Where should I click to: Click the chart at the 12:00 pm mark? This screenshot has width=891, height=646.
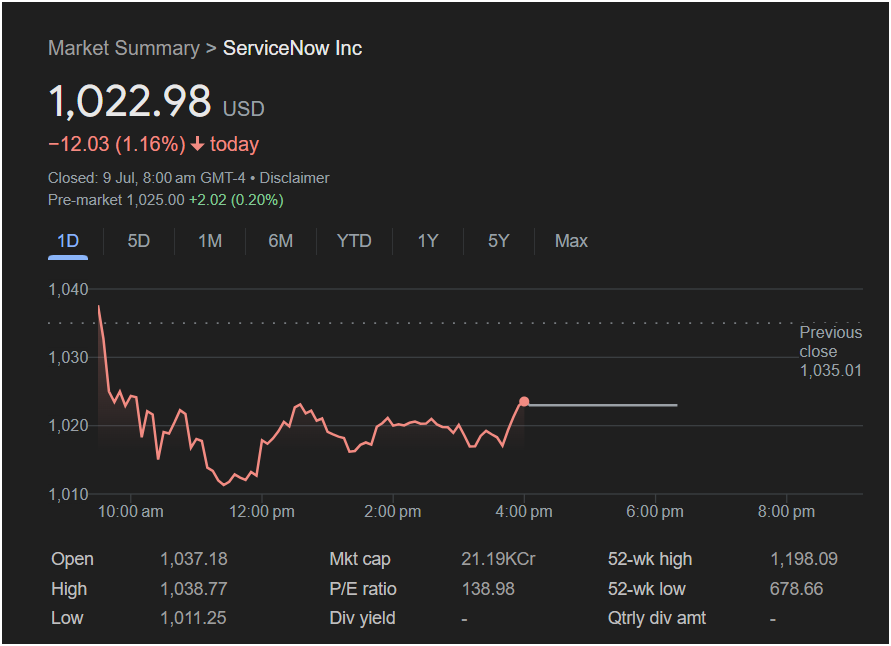pos(261,511)
